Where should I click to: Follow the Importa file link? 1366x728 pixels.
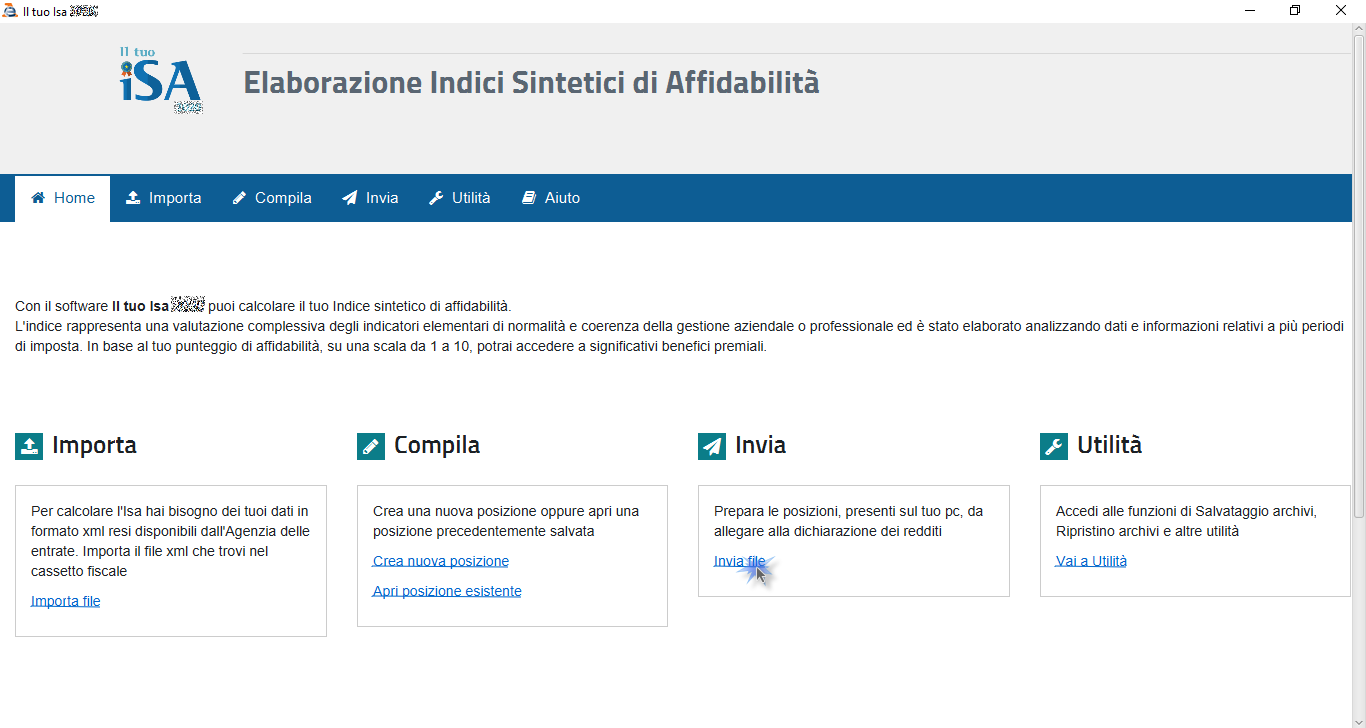[66, 601]
